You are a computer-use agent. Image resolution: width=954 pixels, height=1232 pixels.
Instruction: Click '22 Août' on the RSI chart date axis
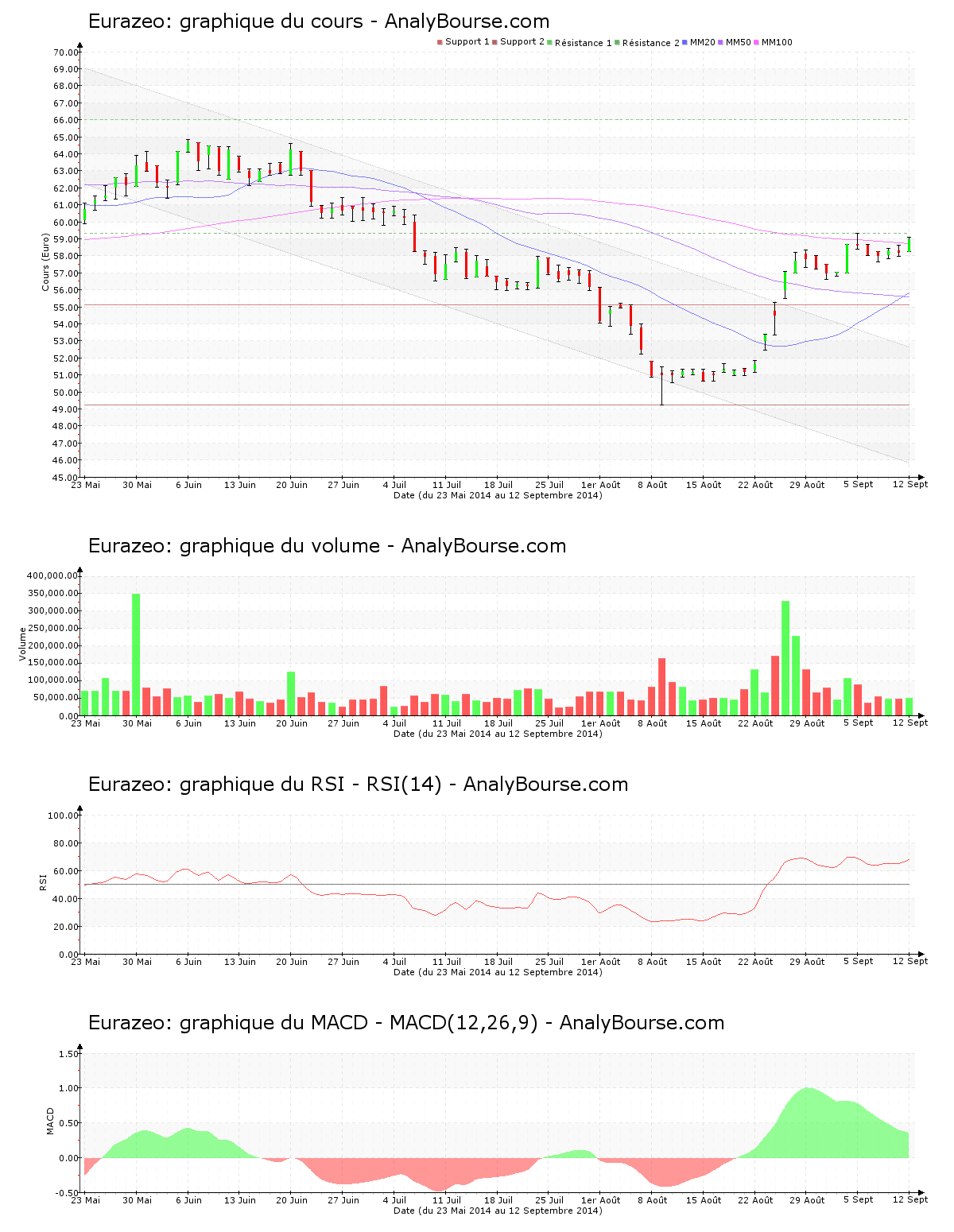(x=755, y=962)
